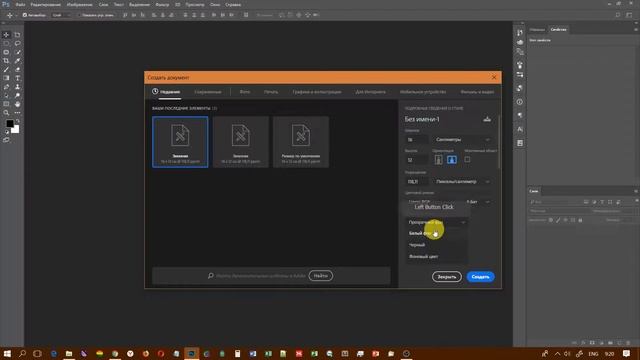
Task: Open the Info panel icon in right dock
Action: 520,102
